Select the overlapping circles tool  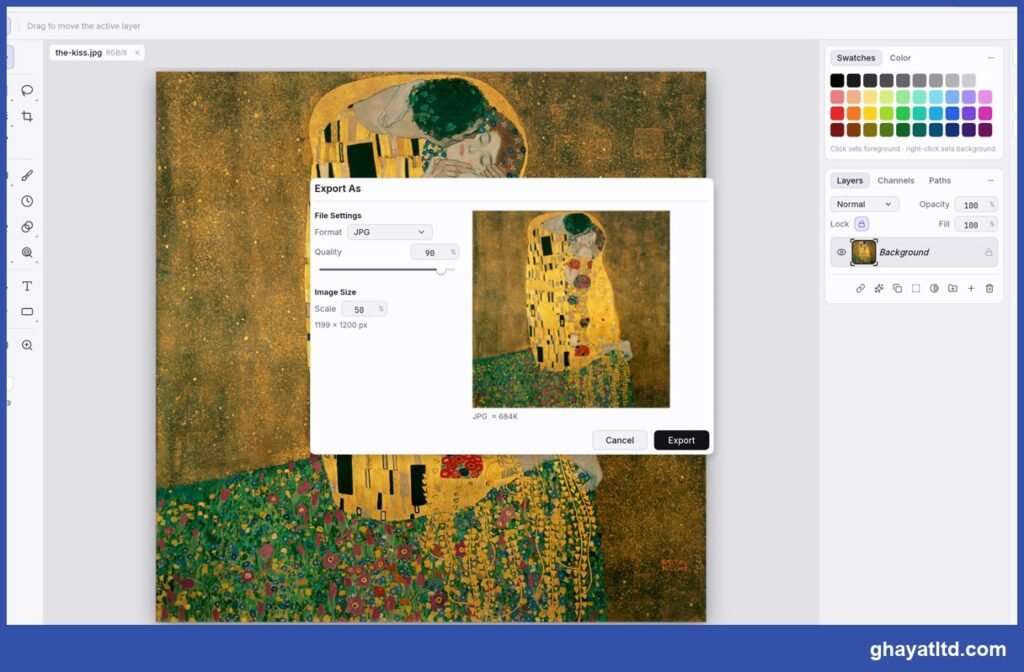pos(27,227)
